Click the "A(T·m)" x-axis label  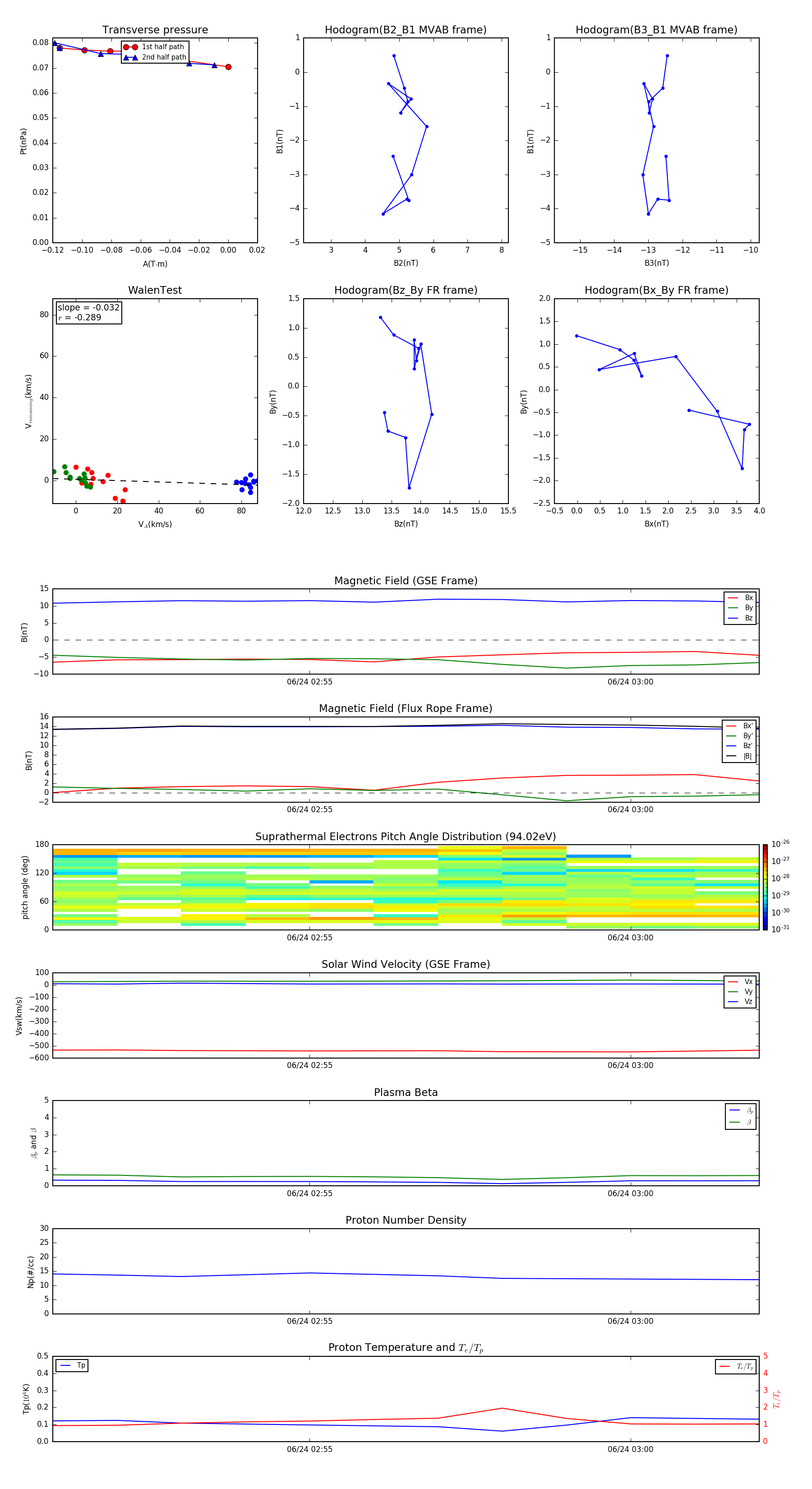[x=155, y=264]
